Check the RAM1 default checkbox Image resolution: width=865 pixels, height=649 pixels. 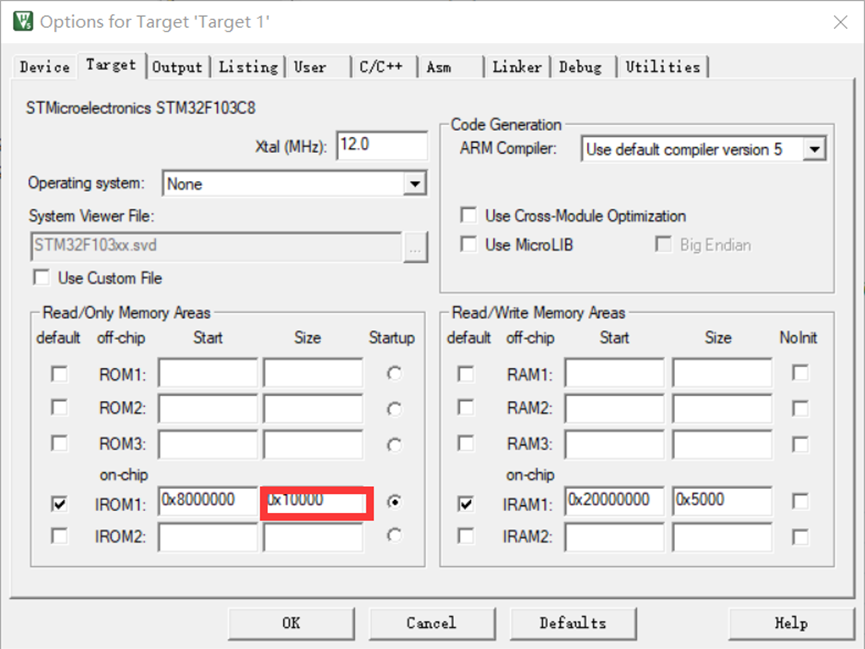point(466,374)
